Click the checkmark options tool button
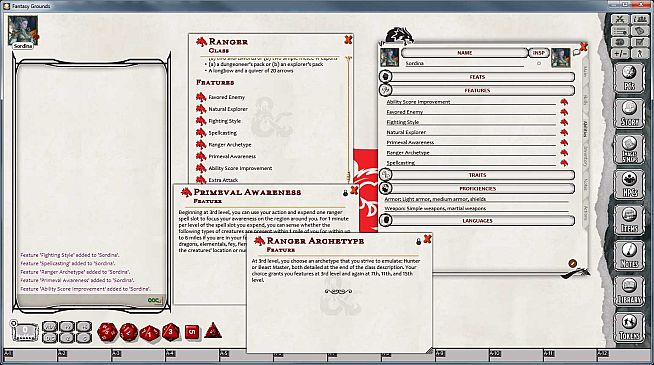The width and height of the screenshot is (654, 365). pos(639,42)
